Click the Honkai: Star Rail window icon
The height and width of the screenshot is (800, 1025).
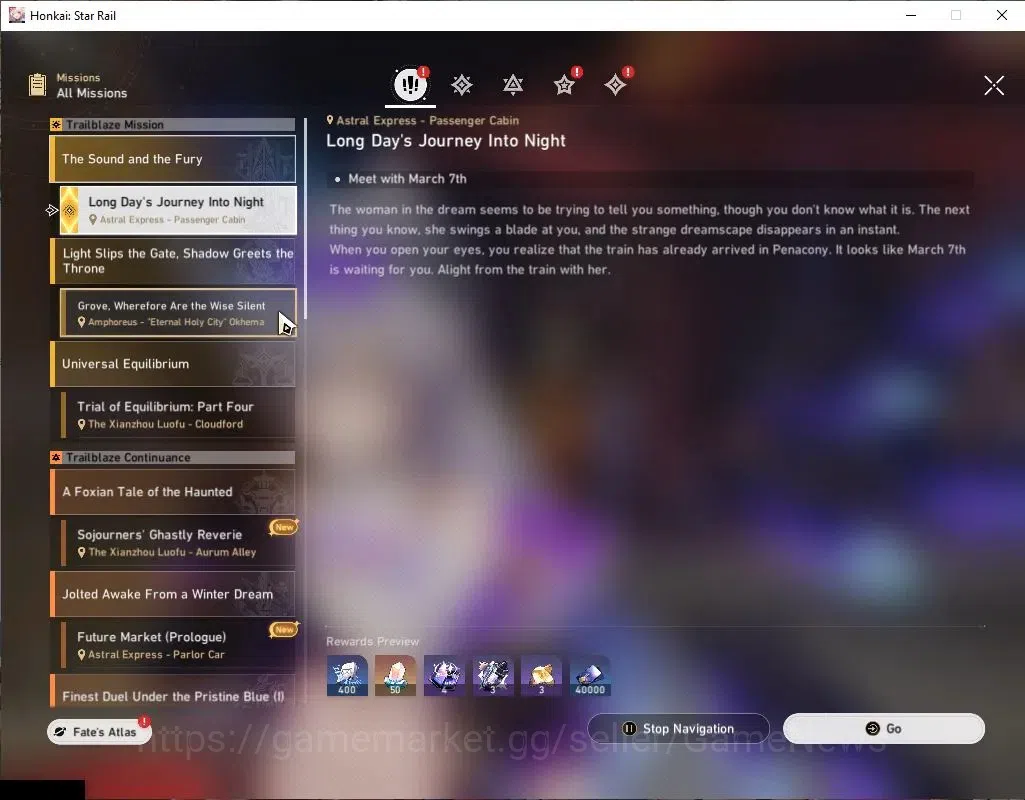(x=17, y=15)
